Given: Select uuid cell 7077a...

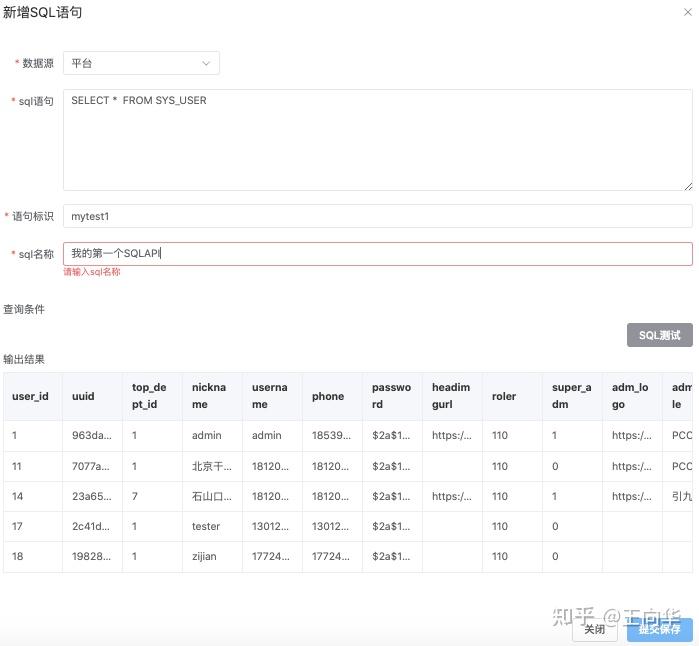Looking at the screenshot, I should [x=90, y=466].
